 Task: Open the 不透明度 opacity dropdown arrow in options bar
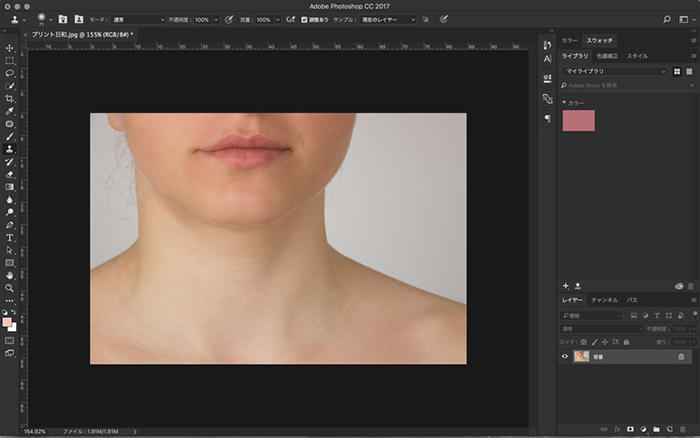216,20
